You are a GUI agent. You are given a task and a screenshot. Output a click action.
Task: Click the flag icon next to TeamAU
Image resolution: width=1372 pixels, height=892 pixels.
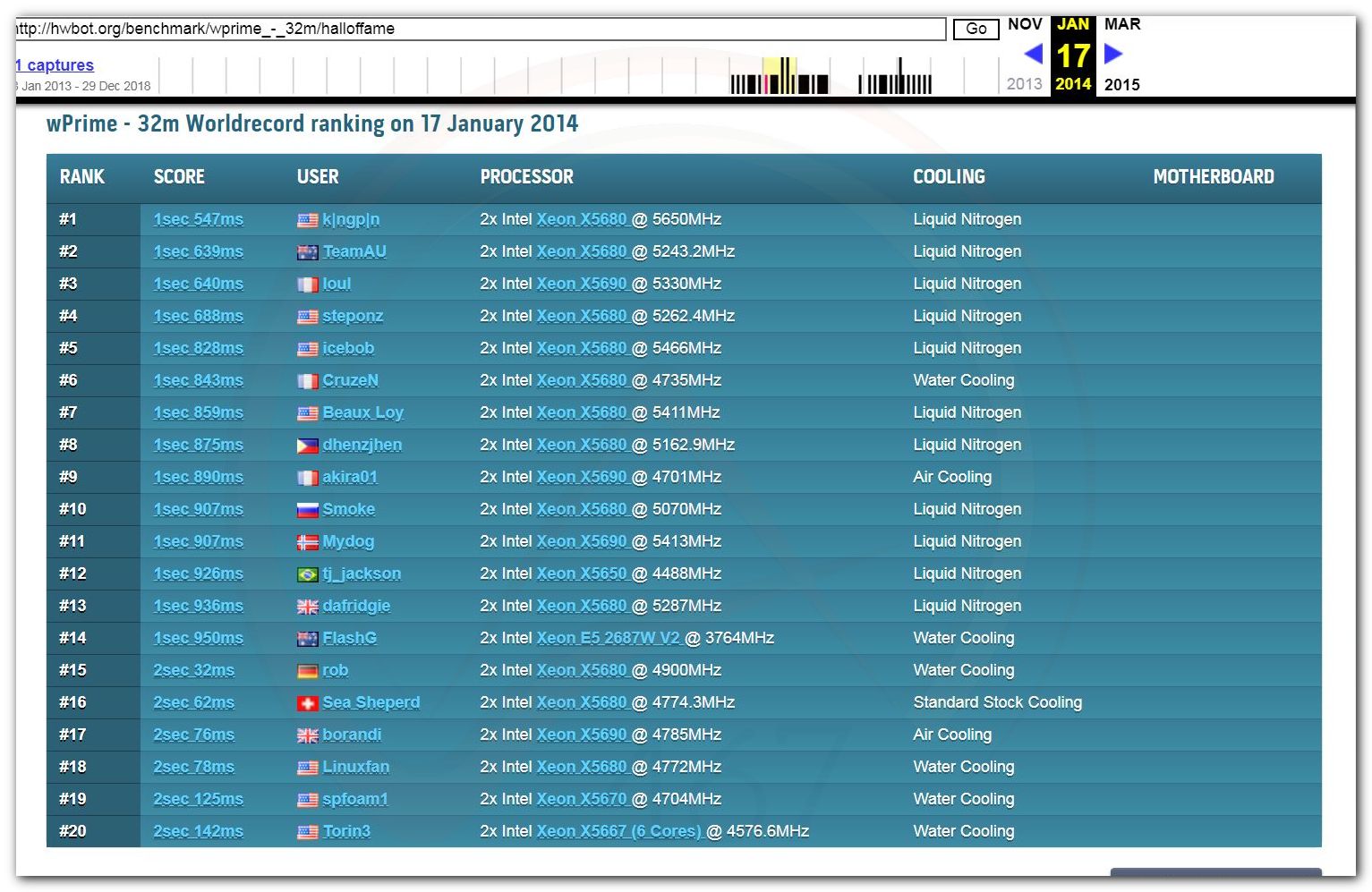coord(307,252)
